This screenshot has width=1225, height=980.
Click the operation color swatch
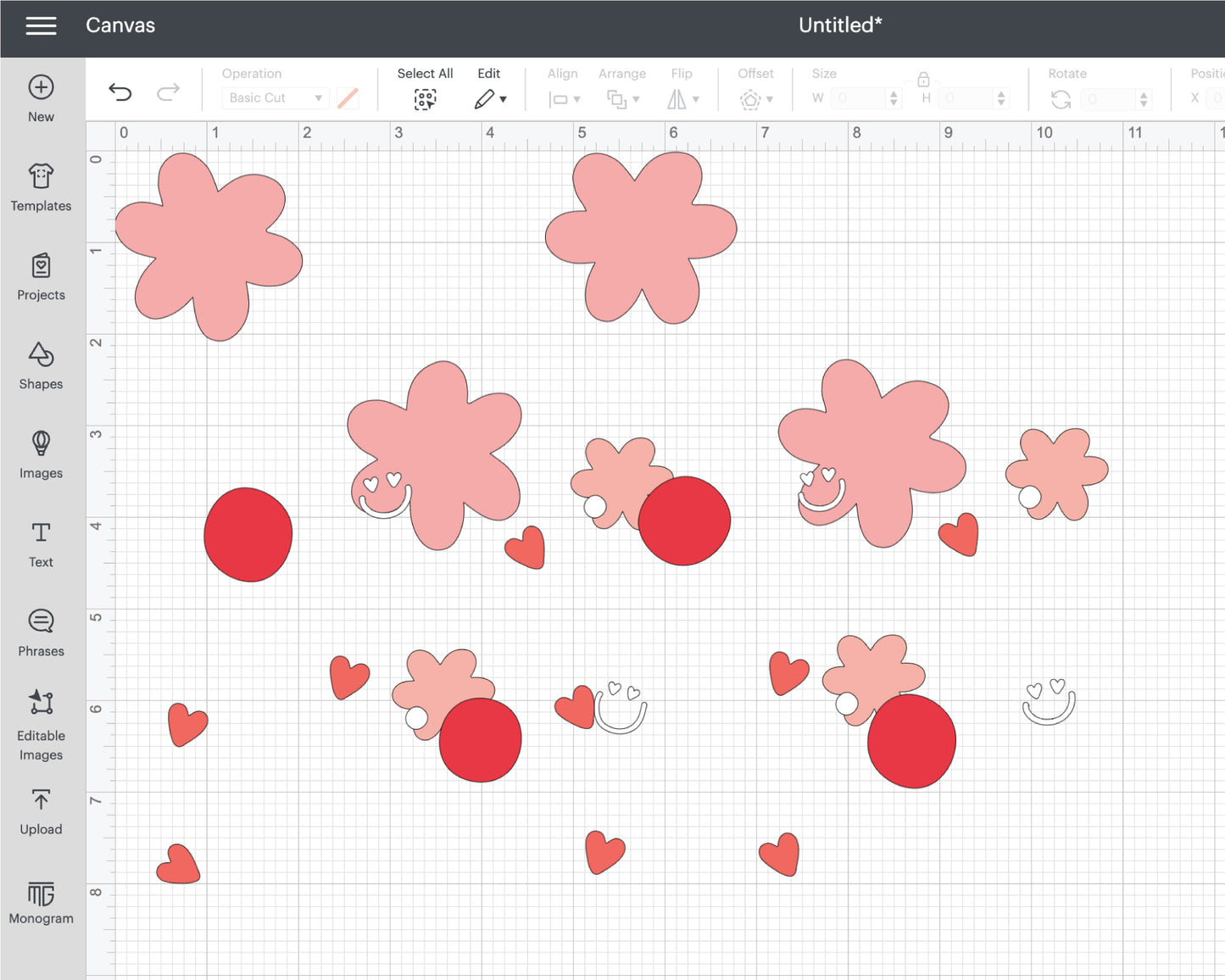348,98
